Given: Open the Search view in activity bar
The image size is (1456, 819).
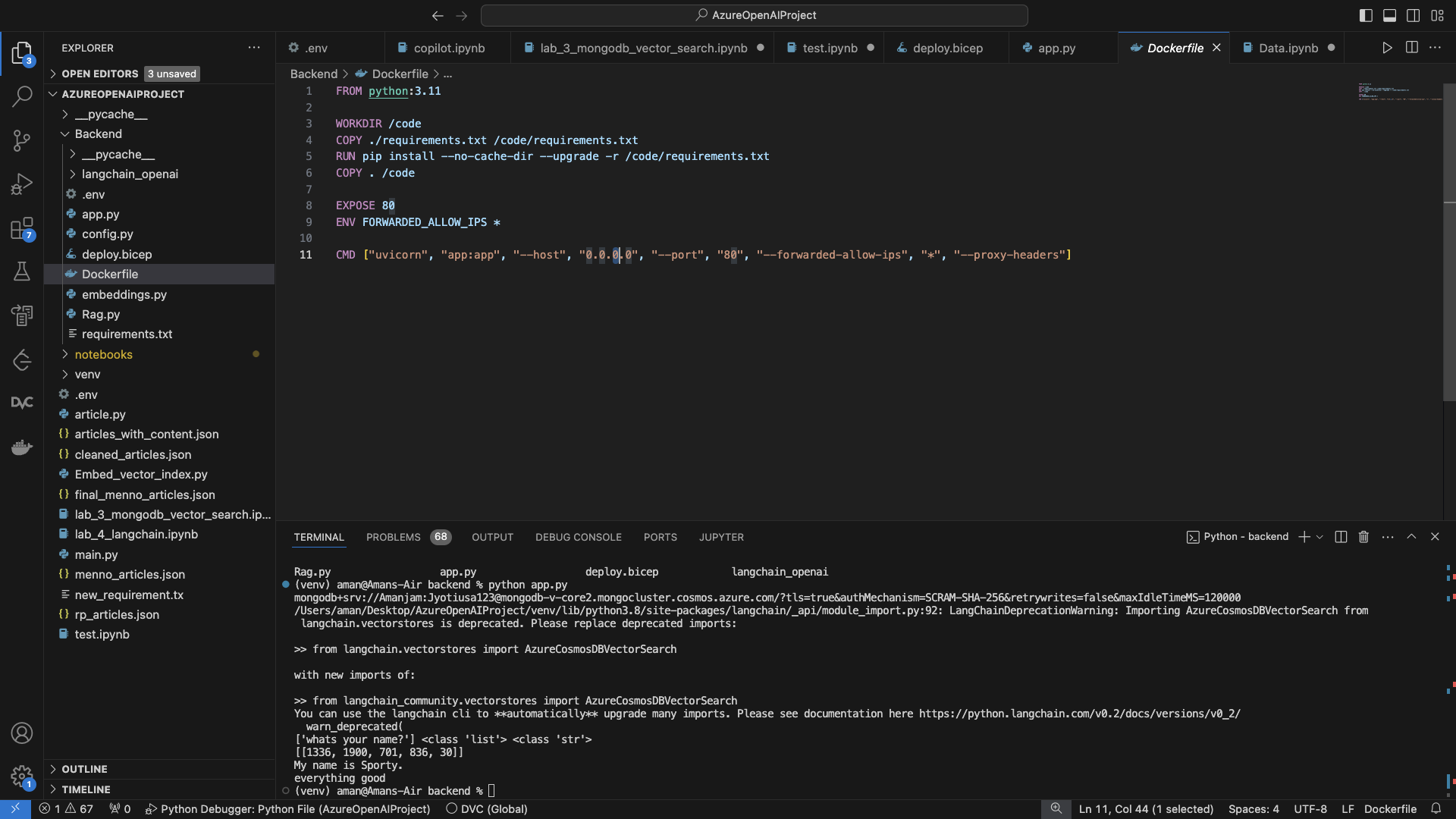Looking at the screenshot, I should [22, 96].
